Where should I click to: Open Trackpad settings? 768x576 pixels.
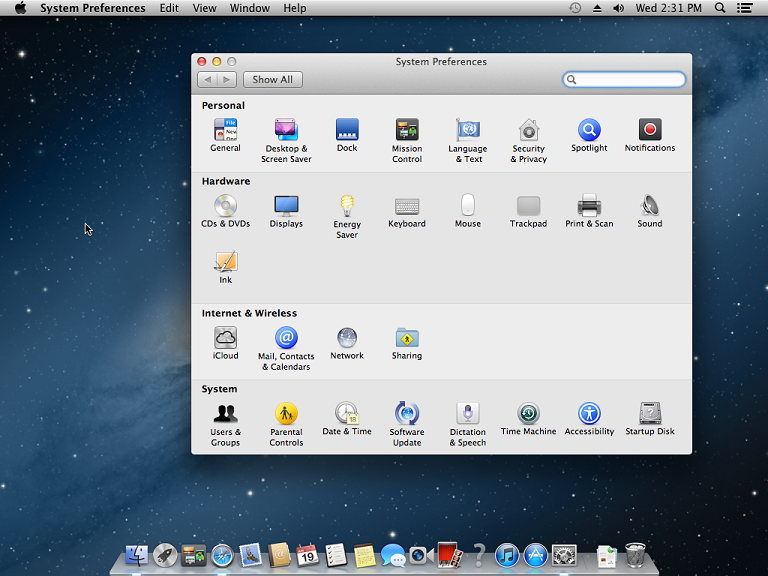[x=528, y=206]
